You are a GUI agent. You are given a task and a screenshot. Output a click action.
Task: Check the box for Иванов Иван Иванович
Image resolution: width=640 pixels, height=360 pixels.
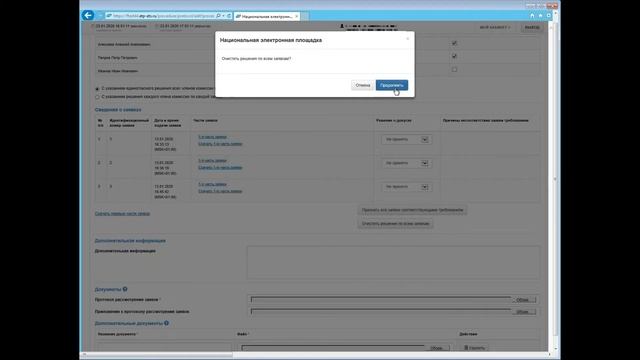(x=454, y=69)
